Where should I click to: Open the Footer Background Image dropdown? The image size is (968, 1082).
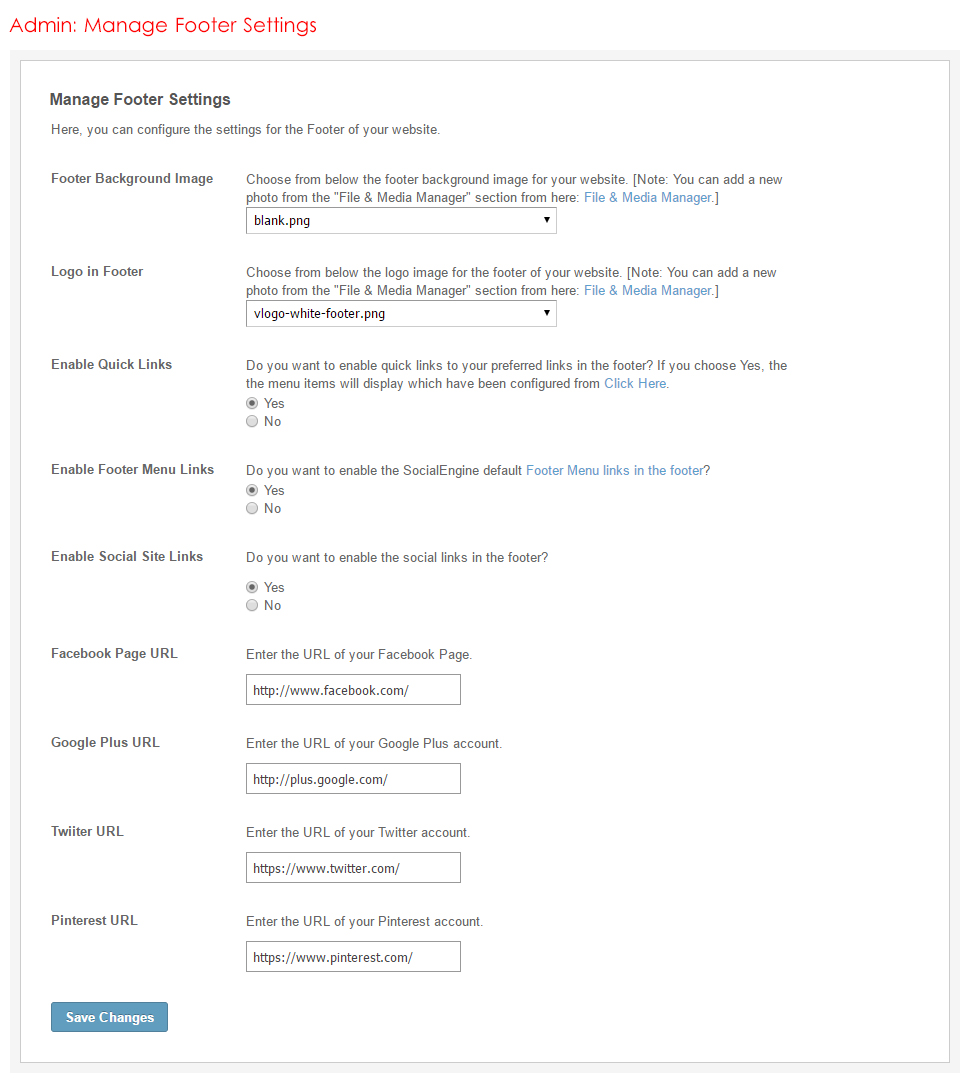click(x=400, y=221)
